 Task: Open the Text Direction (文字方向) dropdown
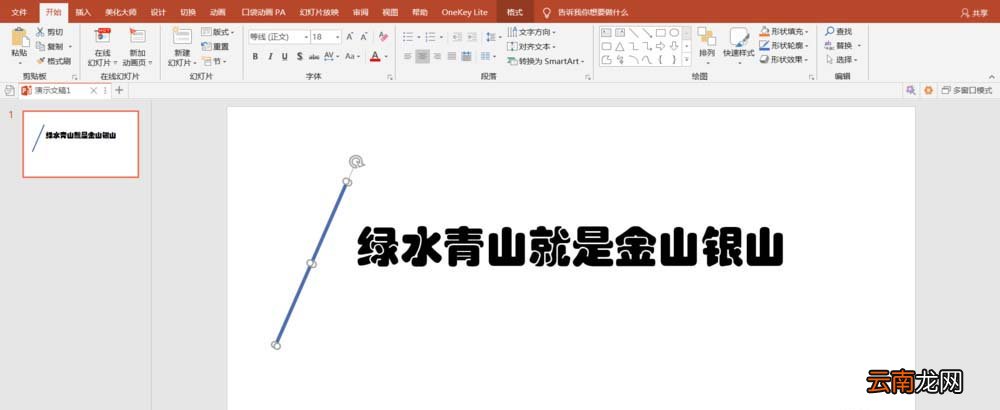pos(532,32)
